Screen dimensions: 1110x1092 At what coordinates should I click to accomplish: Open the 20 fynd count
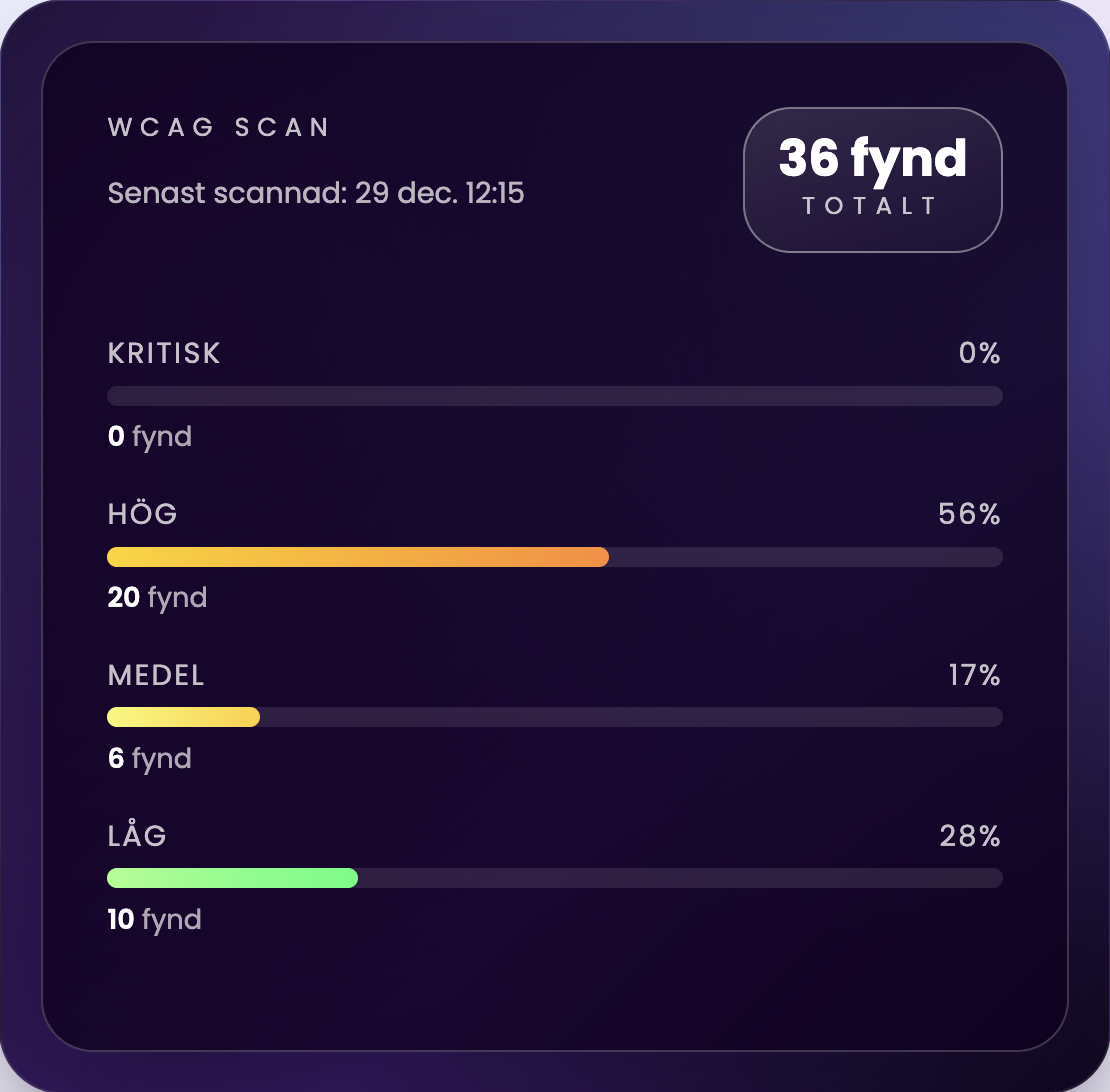tap(157, 598)
